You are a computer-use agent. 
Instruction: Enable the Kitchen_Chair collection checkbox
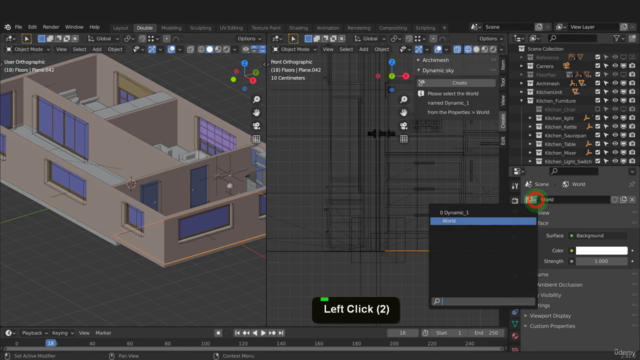click(598, 109)
